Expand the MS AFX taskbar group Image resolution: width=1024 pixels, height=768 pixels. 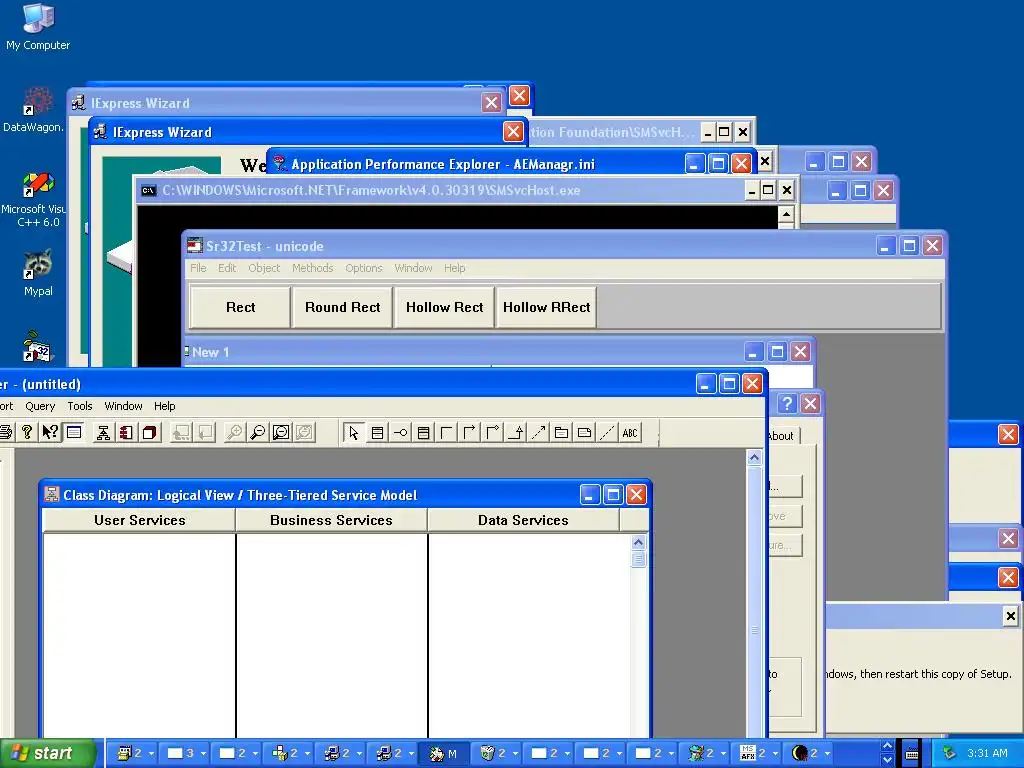[x=758, y=754]
